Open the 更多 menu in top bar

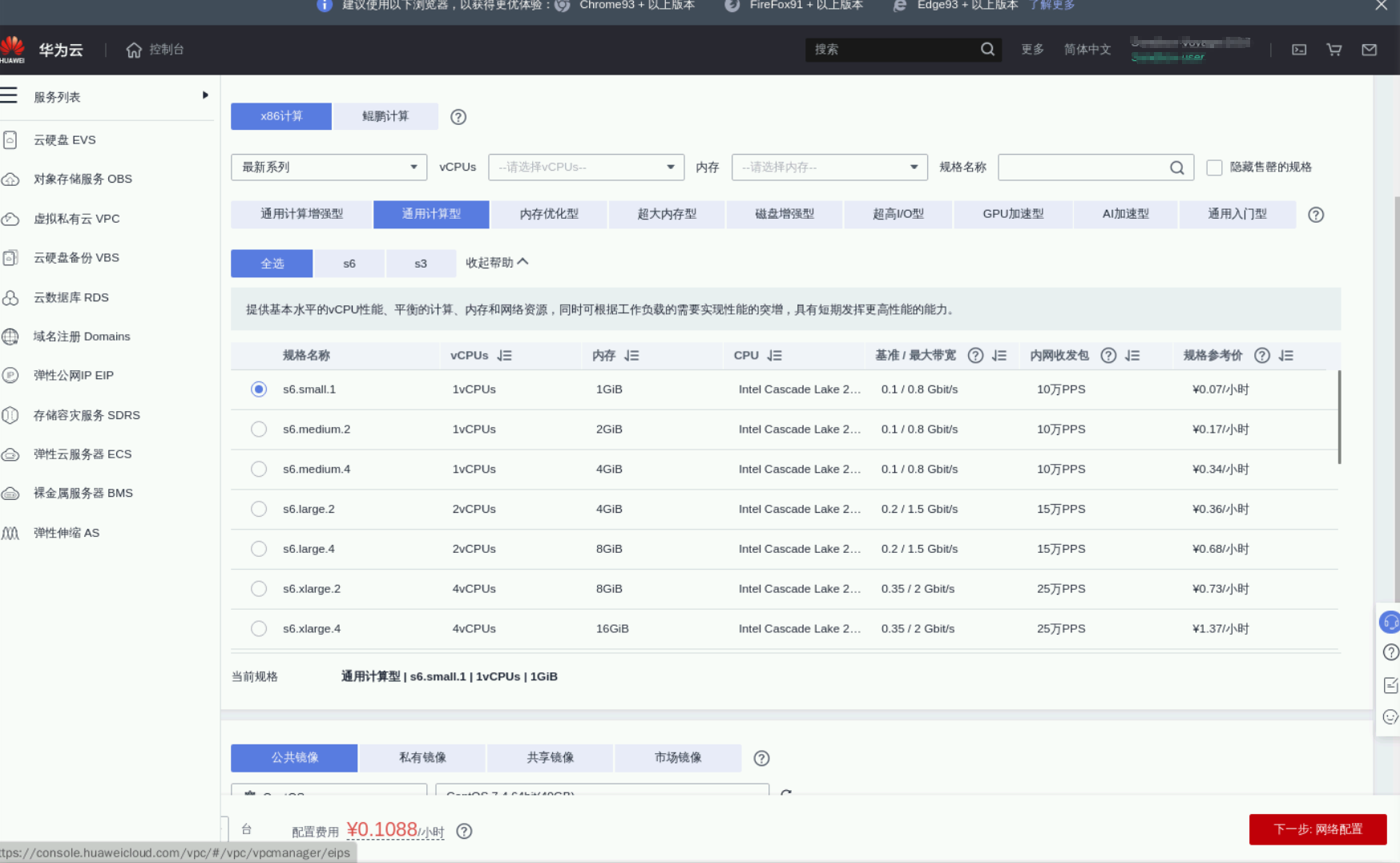coord(1032,50)
